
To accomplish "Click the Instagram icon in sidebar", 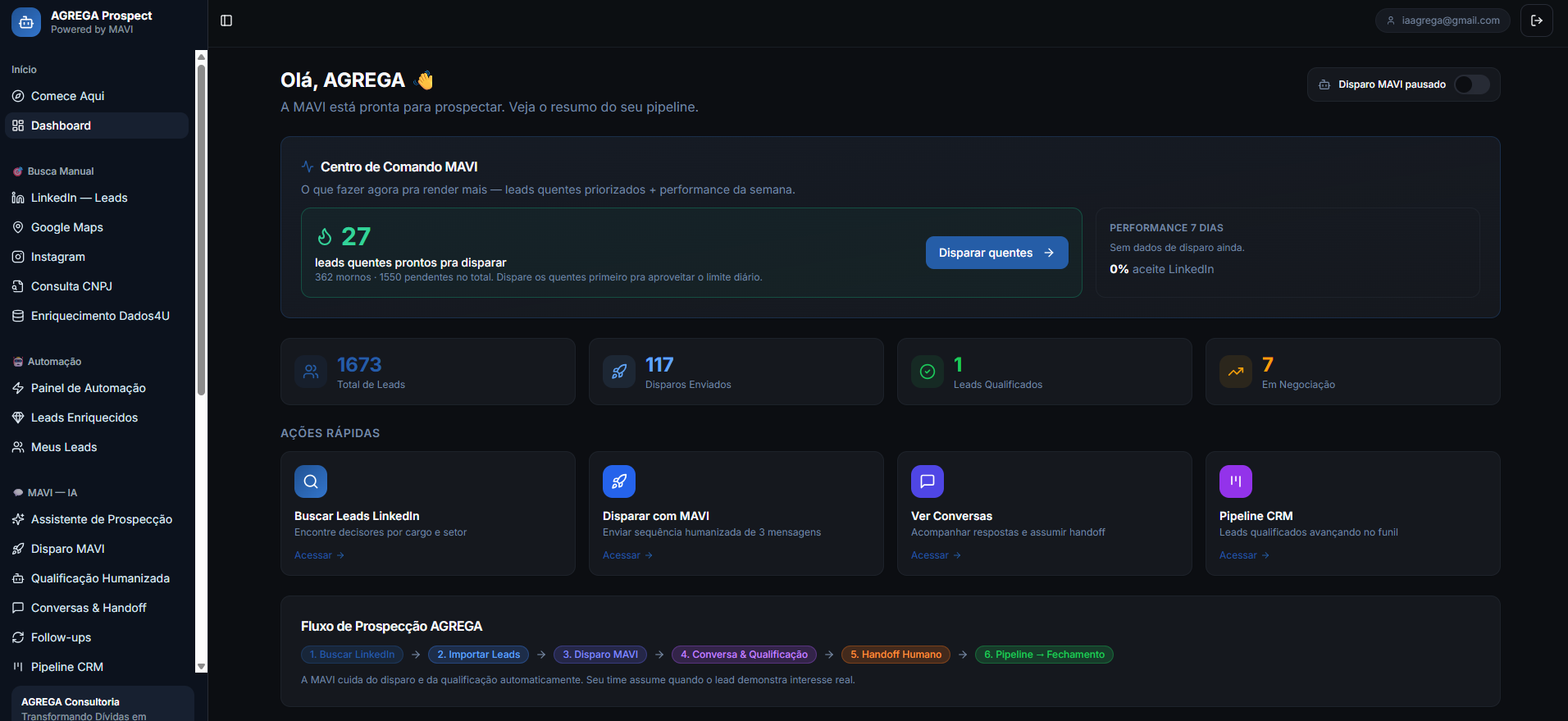I will coord(18,257).
